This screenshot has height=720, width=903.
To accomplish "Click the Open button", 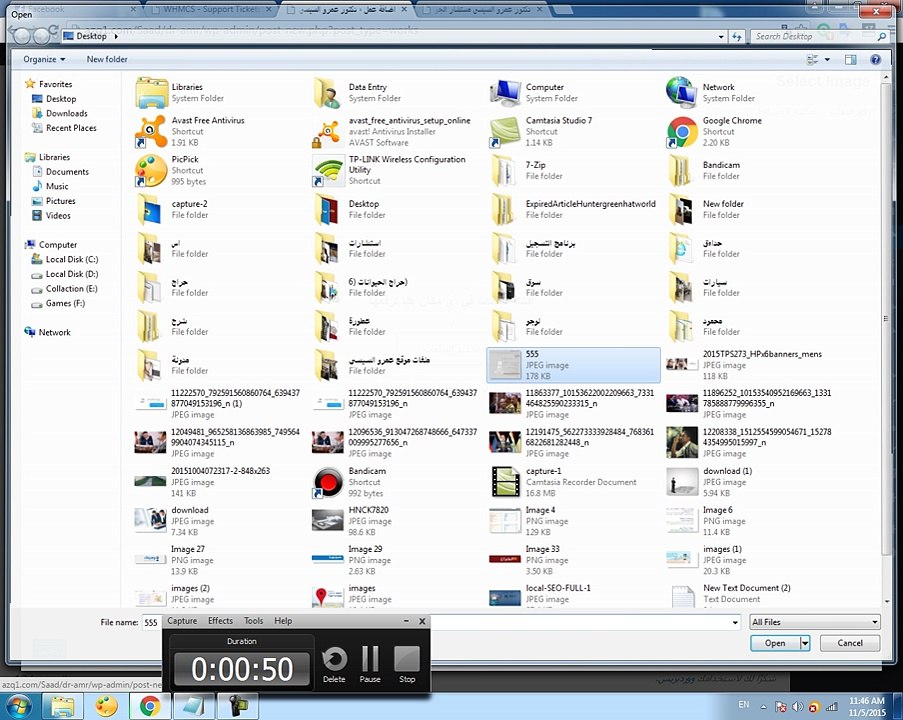I will coord(775,643).
